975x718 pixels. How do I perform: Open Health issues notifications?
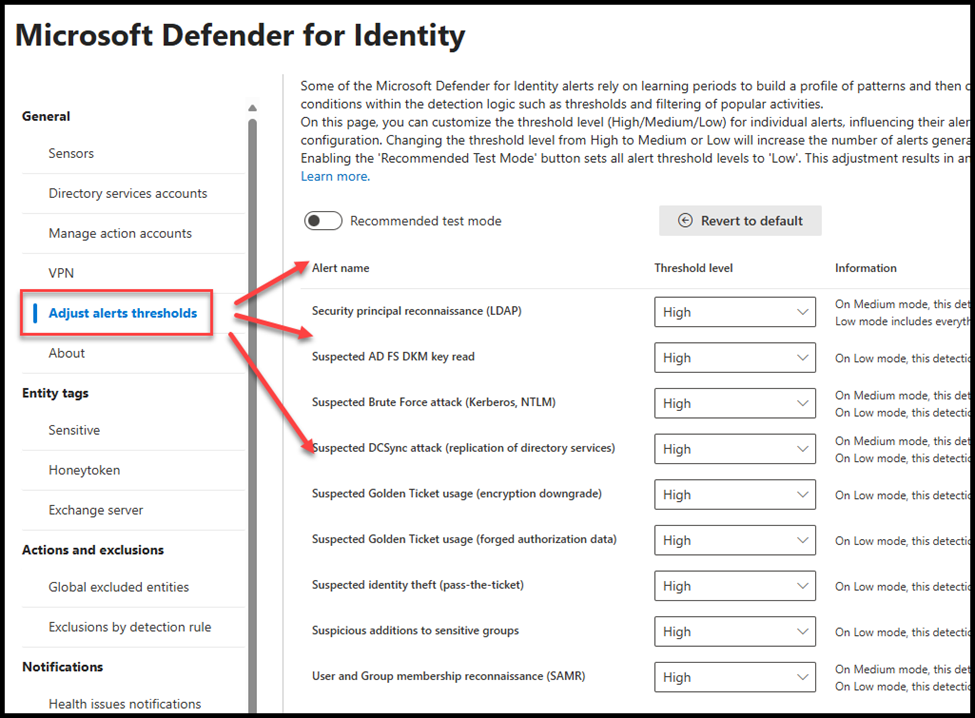[125, 704]
